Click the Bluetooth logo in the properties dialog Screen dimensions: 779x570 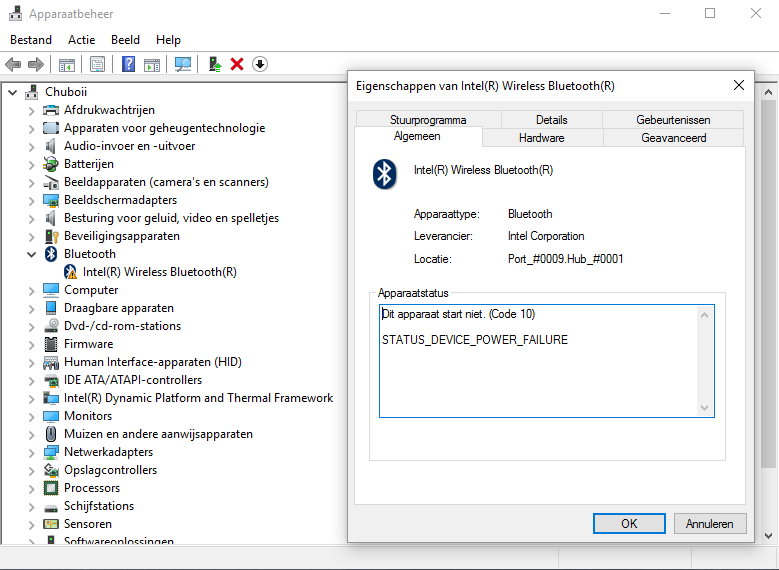pos(385,174)
